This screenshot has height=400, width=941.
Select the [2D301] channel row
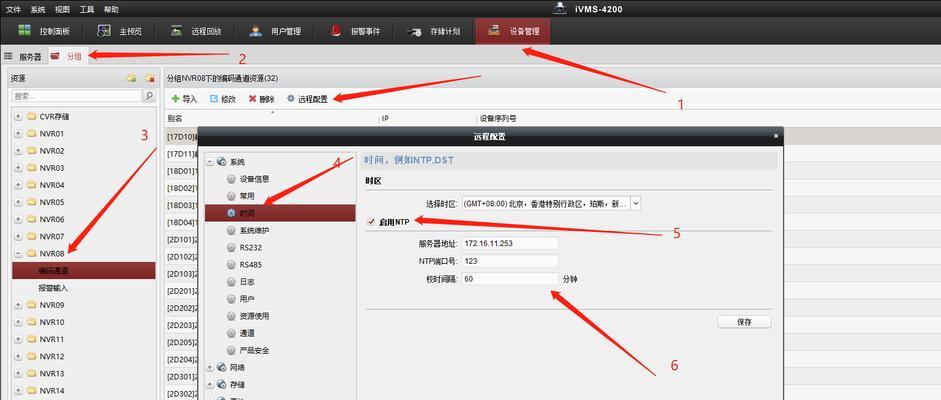181,377
